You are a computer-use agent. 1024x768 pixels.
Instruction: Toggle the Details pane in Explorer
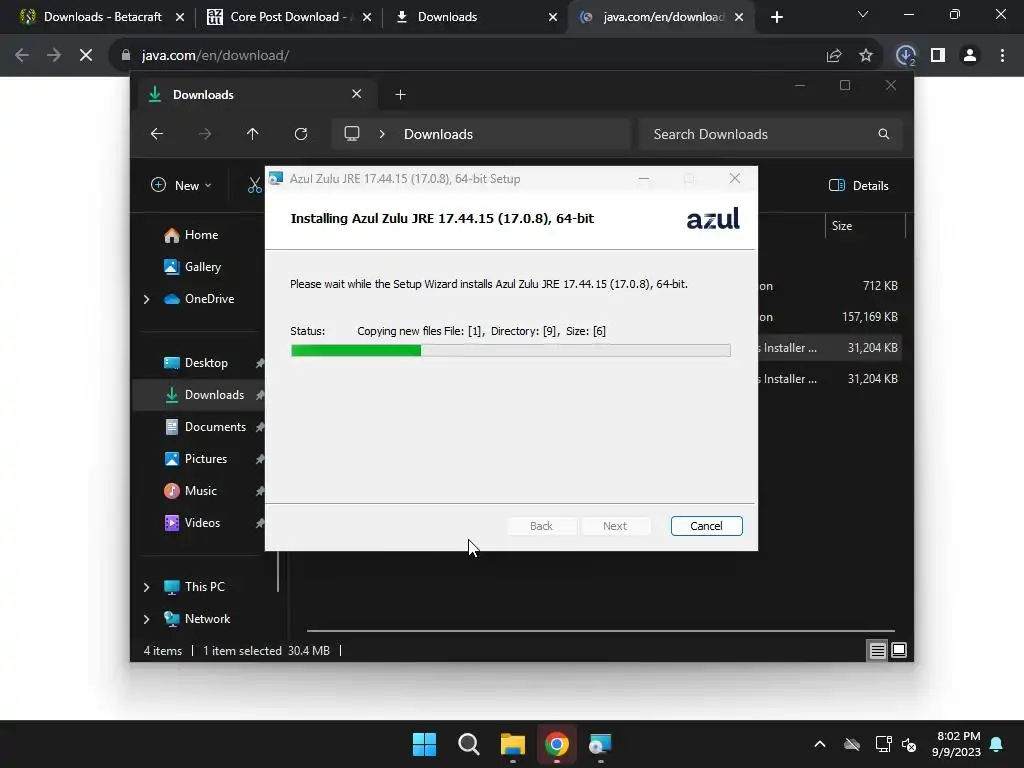859,185
